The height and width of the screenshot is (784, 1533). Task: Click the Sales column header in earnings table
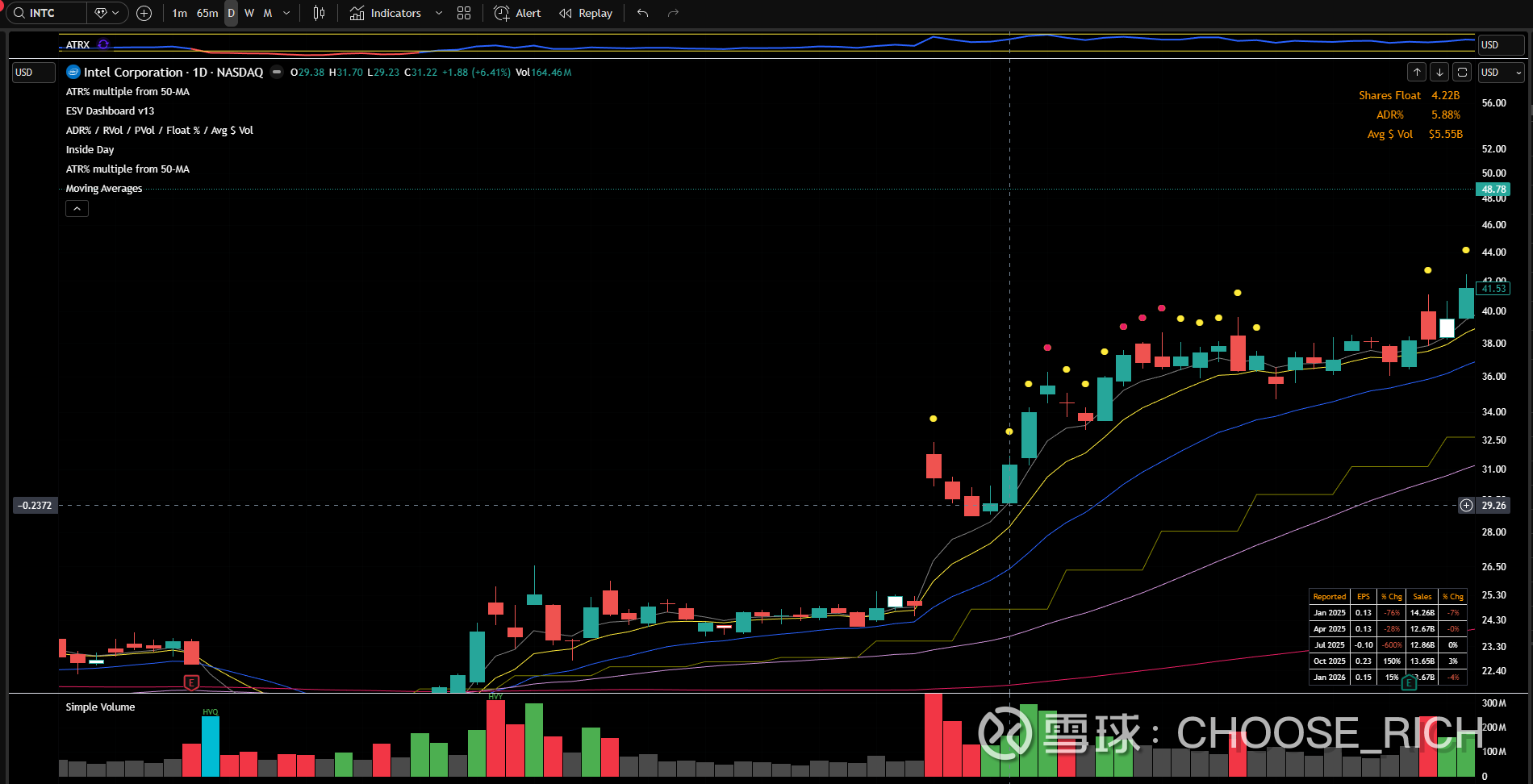click(x=1422, y=597)
